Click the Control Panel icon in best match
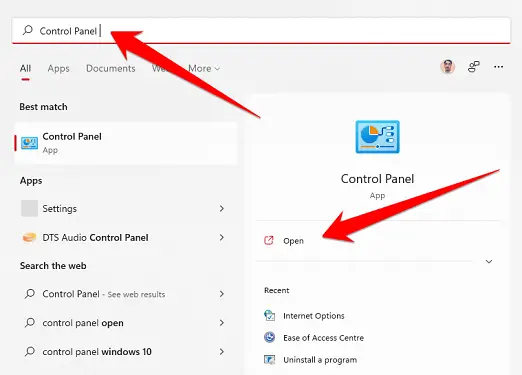This screenshot has width=522, height=375. point(29,143)
